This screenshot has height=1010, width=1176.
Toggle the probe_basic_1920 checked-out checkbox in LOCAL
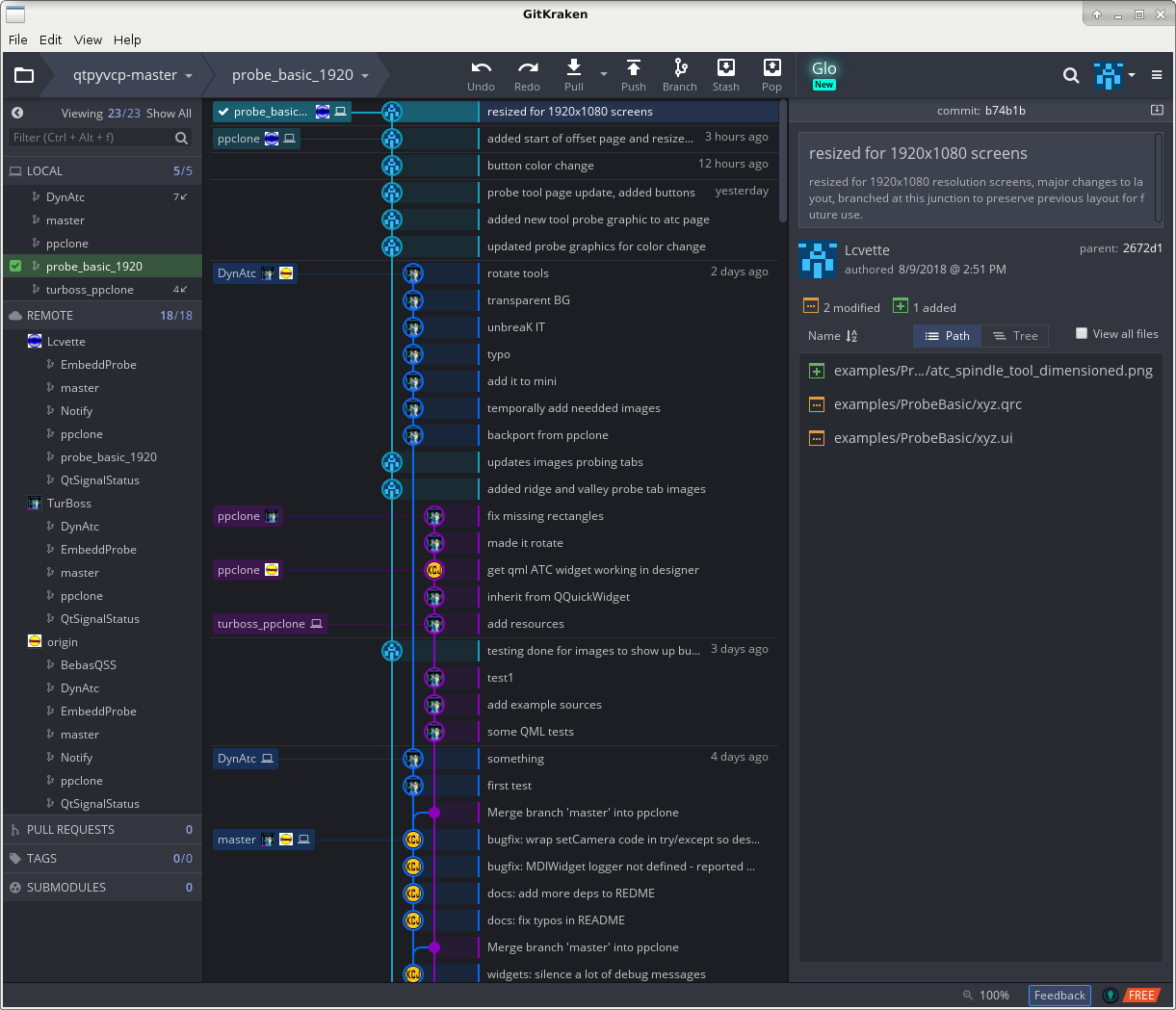pyautogui.click(x=15, y=266)
